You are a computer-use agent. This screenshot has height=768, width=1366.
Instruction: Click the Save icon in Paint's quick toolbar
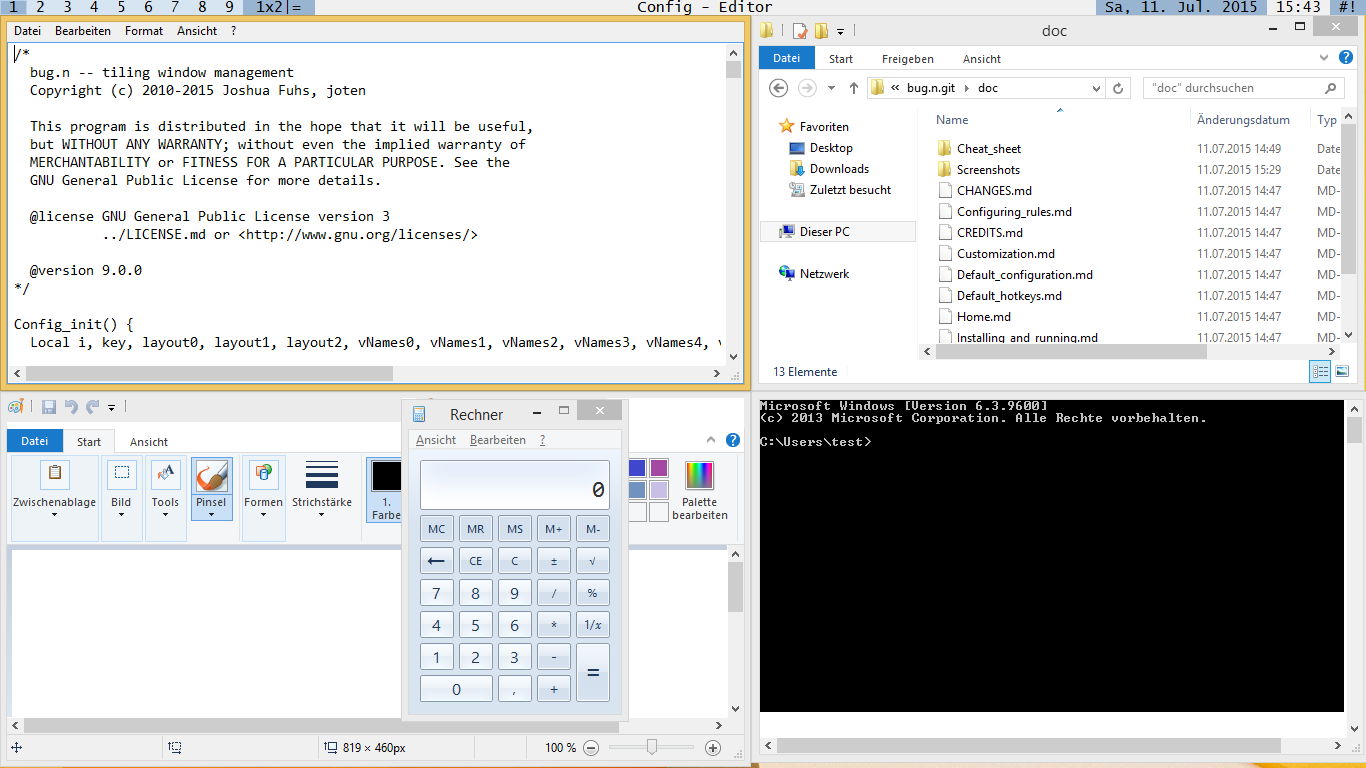tap(46, 406)
